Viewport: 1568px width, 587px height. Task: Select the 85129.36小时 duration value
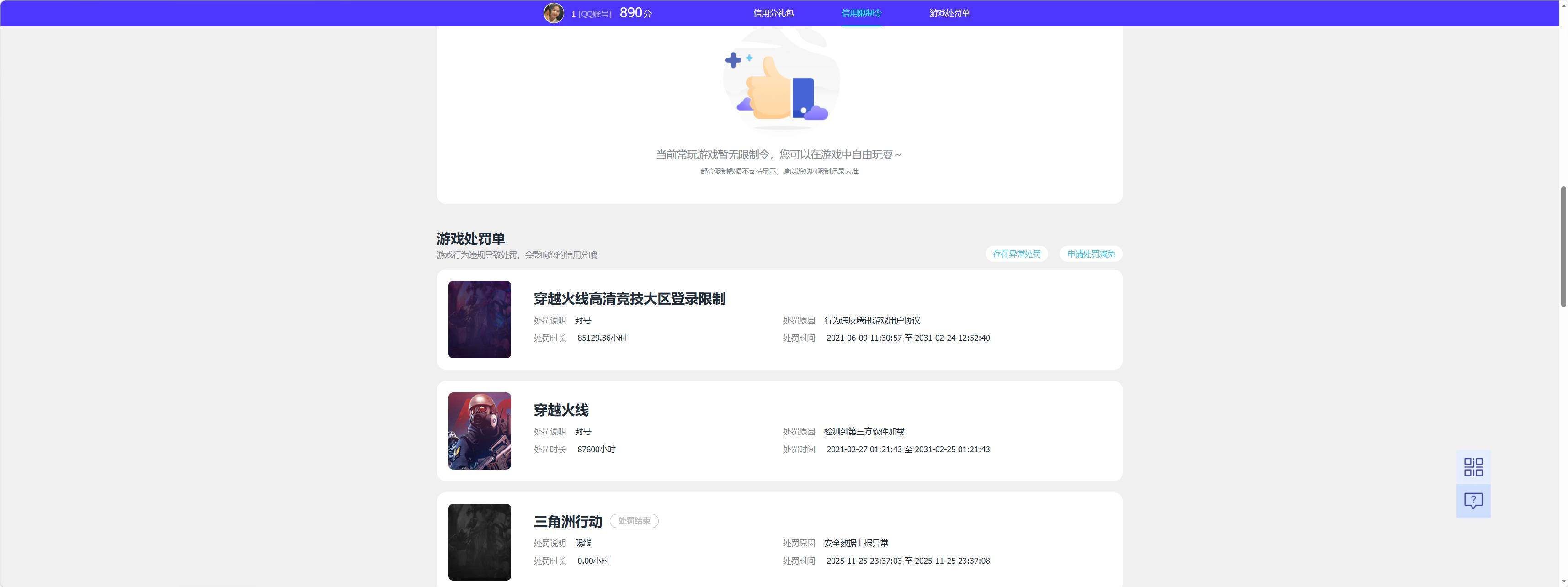click(602, 338)
